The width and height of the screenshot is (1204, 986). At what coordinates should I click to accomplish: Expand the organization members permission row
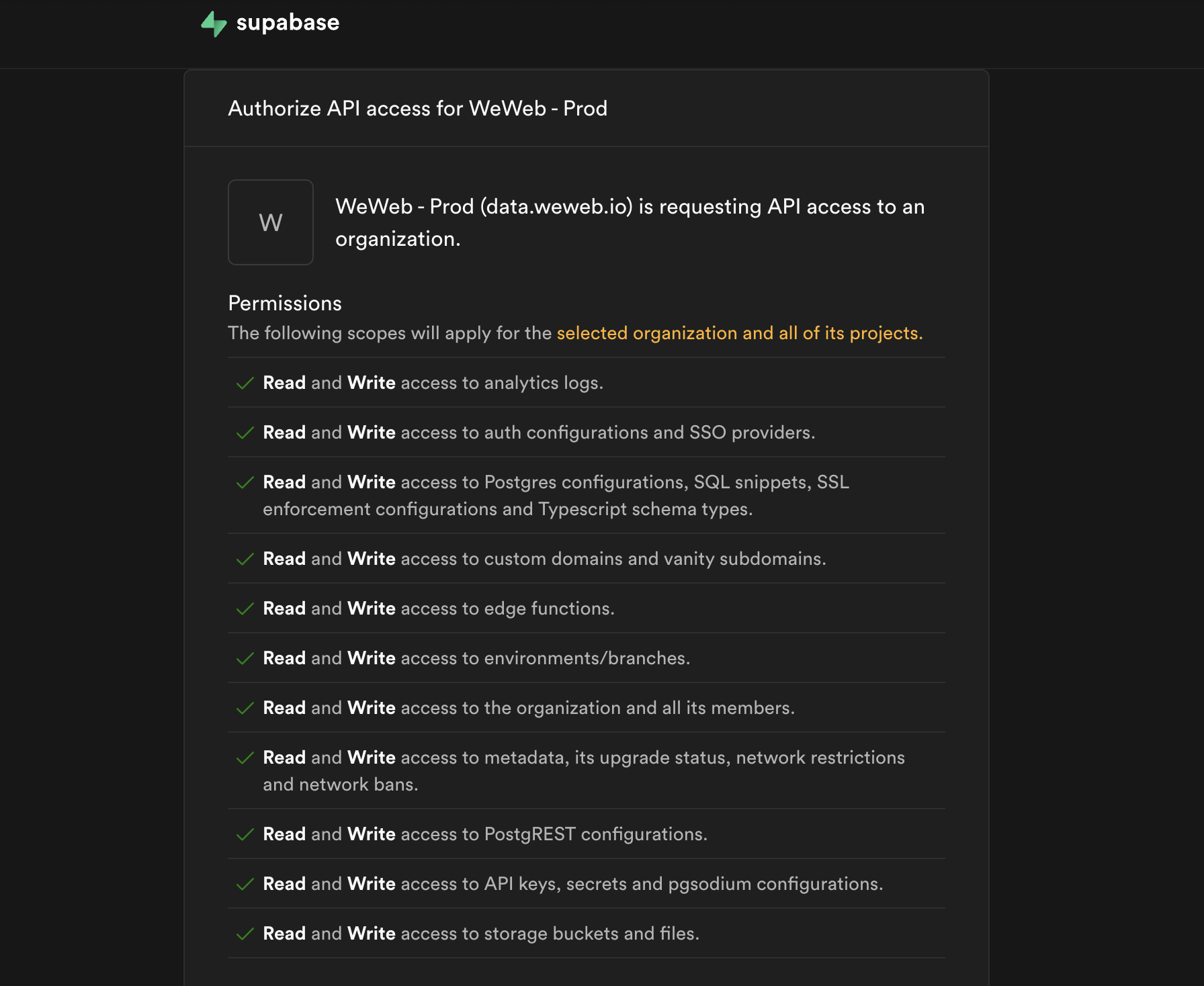[529, 708]
